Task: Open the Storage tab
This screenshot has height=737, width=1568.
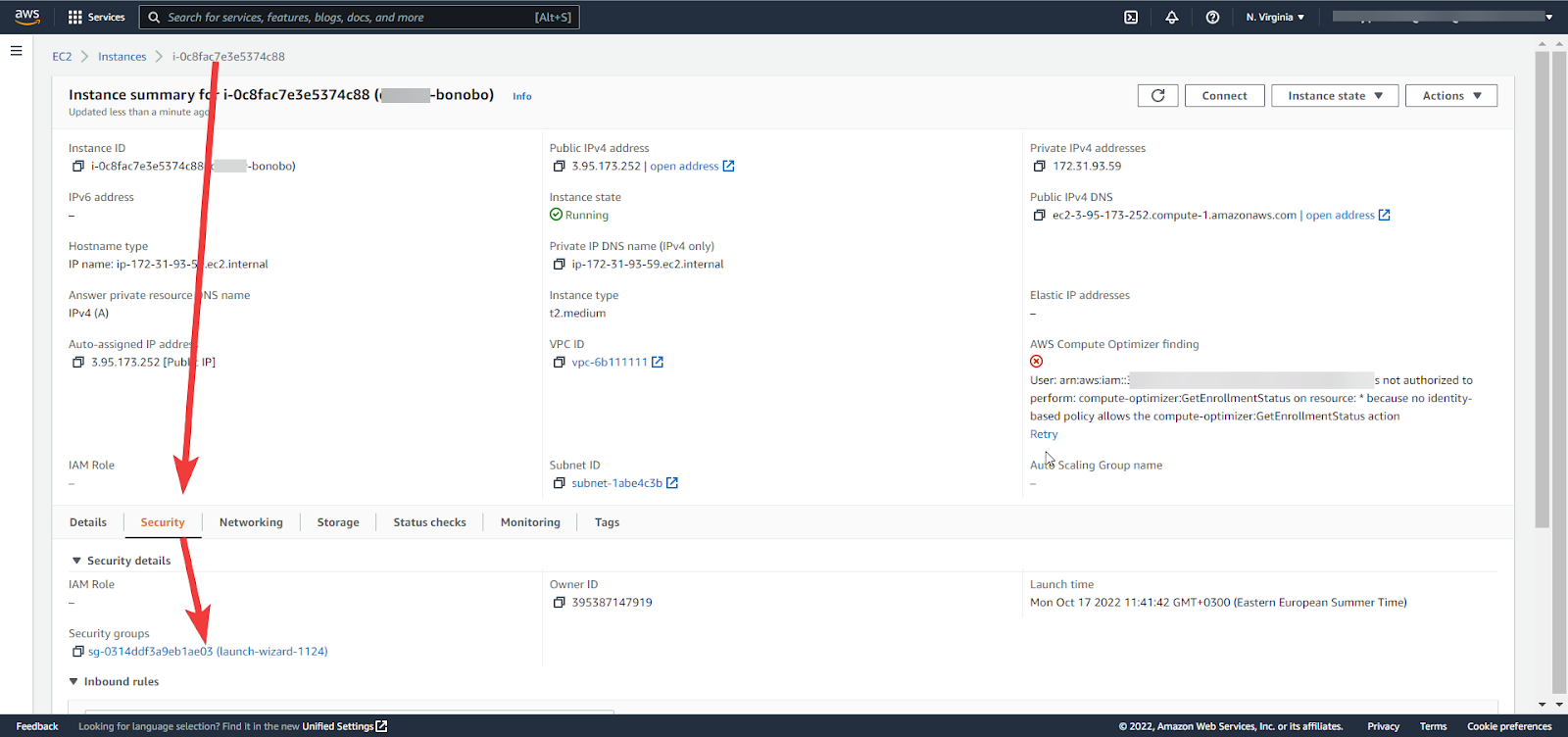Action: coord(338,522)
